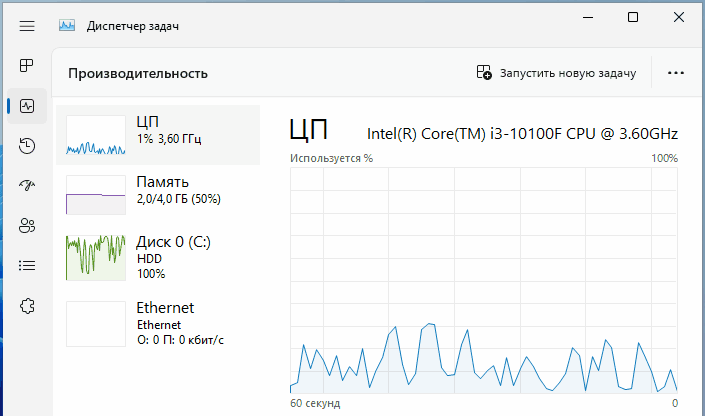Click the ЦП mini usage graph thumbnail
Image resolution: width=705 pixels, height=416 pixels.
(x=96, y=135)
